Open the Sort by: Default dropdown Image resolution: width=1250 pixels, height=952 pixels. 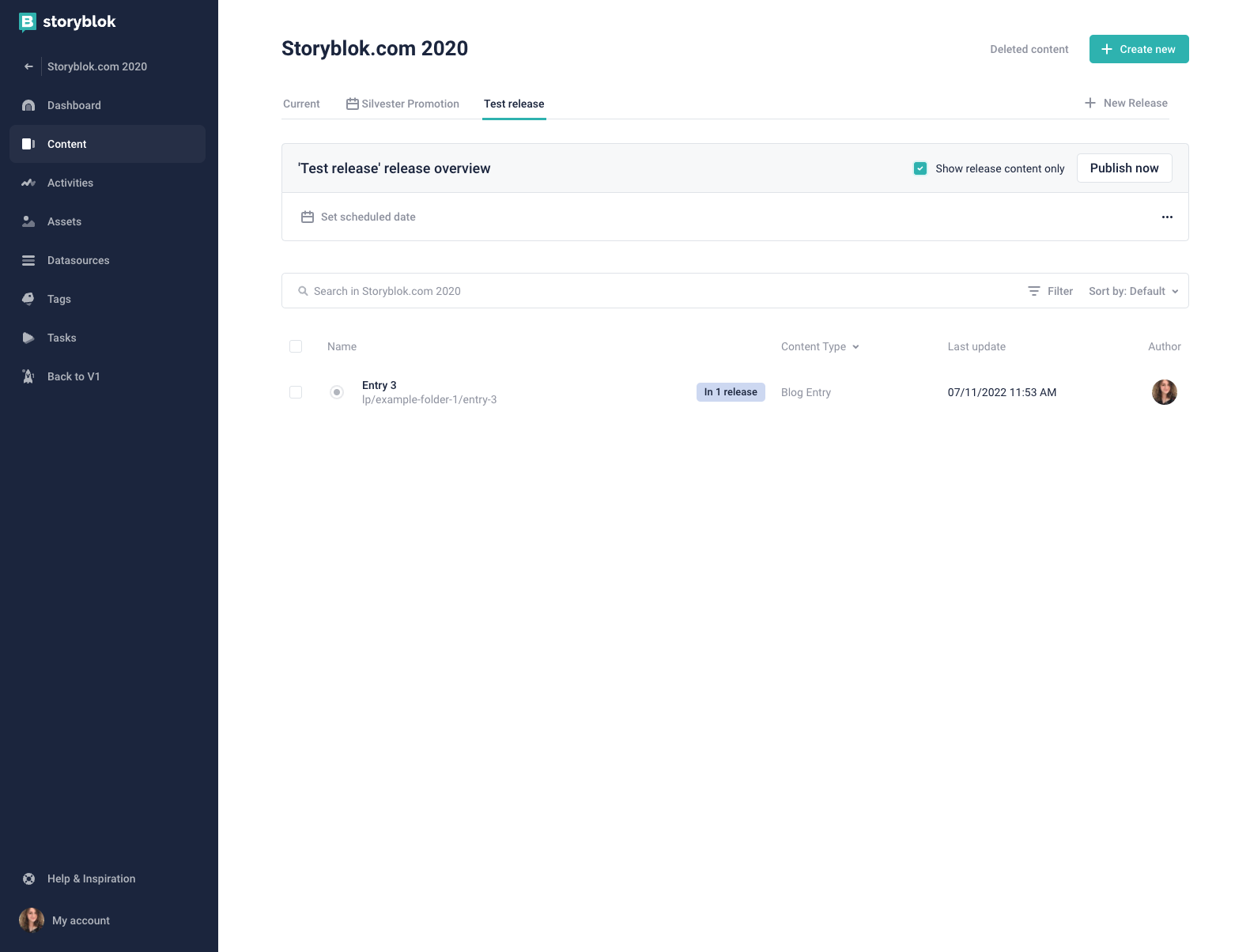[x=1134, y=291]
